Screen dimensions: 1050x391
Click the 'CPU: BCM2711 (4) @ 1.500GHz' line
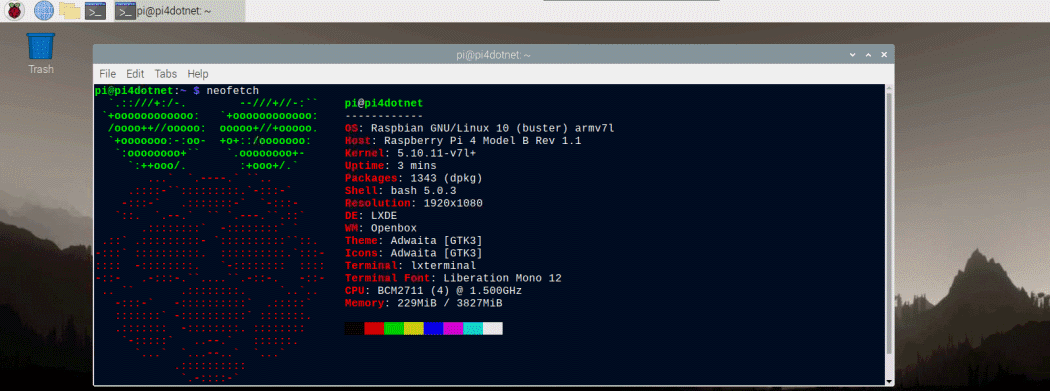[433, 291]
